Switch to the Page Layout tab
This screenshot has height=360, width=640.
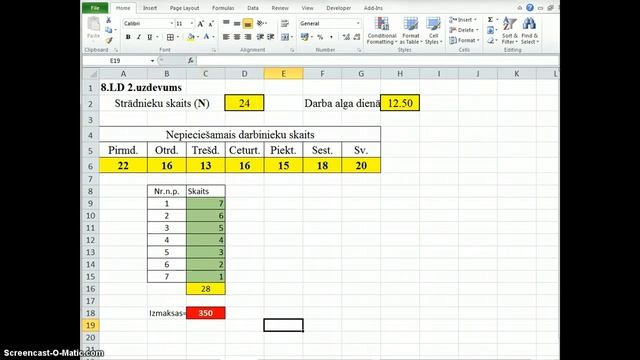[184, 8]
